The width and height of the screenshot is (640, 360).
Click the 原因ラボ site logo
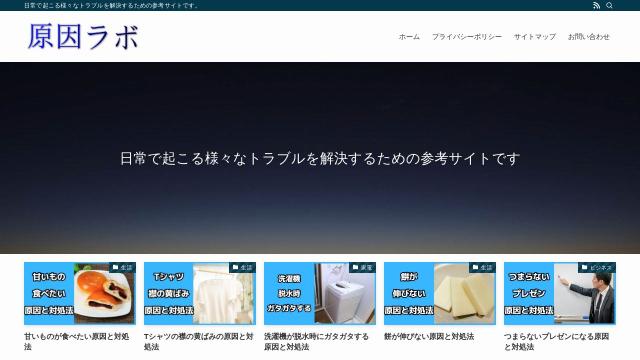pos(83,37)
